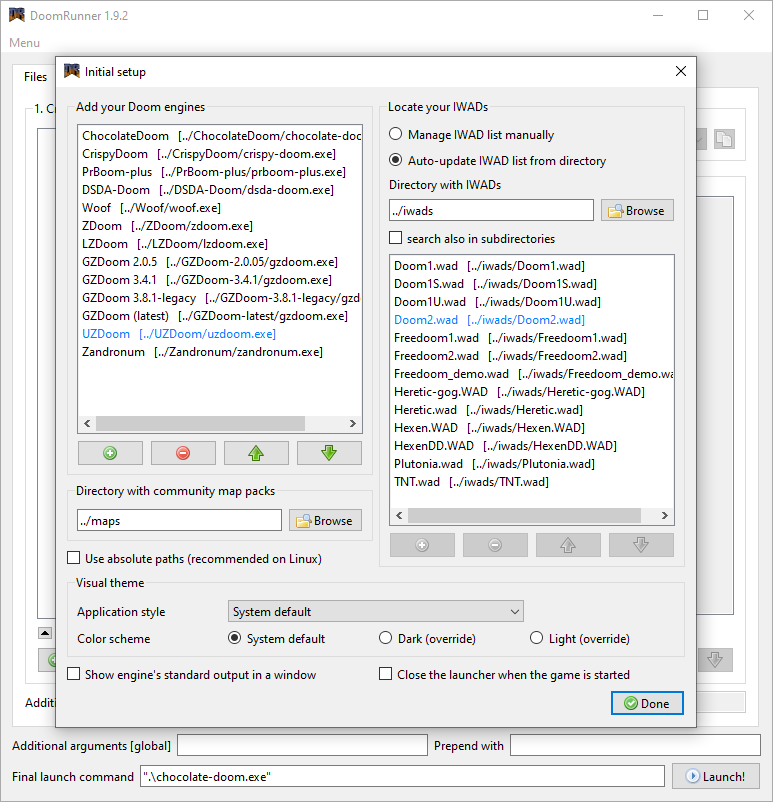Select LZDoom engine entry
Image resolution: width=773 pixels, height=802 pixels.
(x=220, y=244)
